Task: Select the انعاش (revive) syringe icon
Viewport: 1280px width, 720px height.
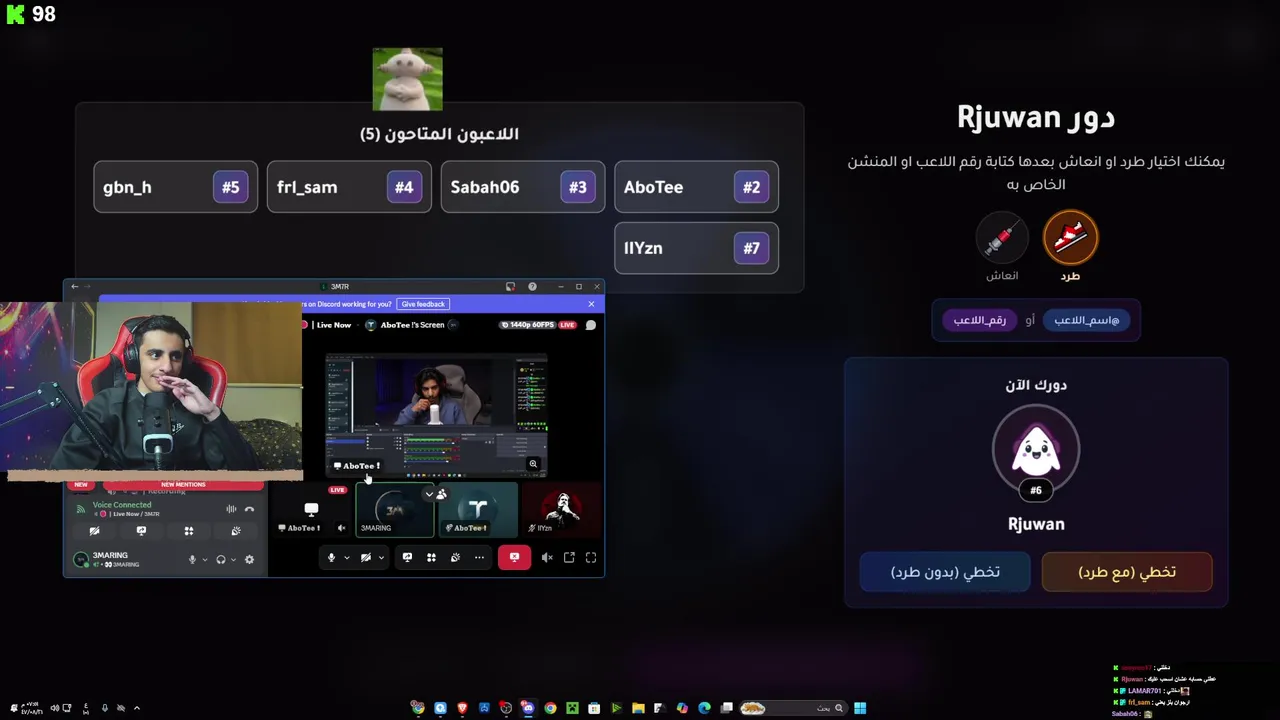Action: click(1002, 237)
